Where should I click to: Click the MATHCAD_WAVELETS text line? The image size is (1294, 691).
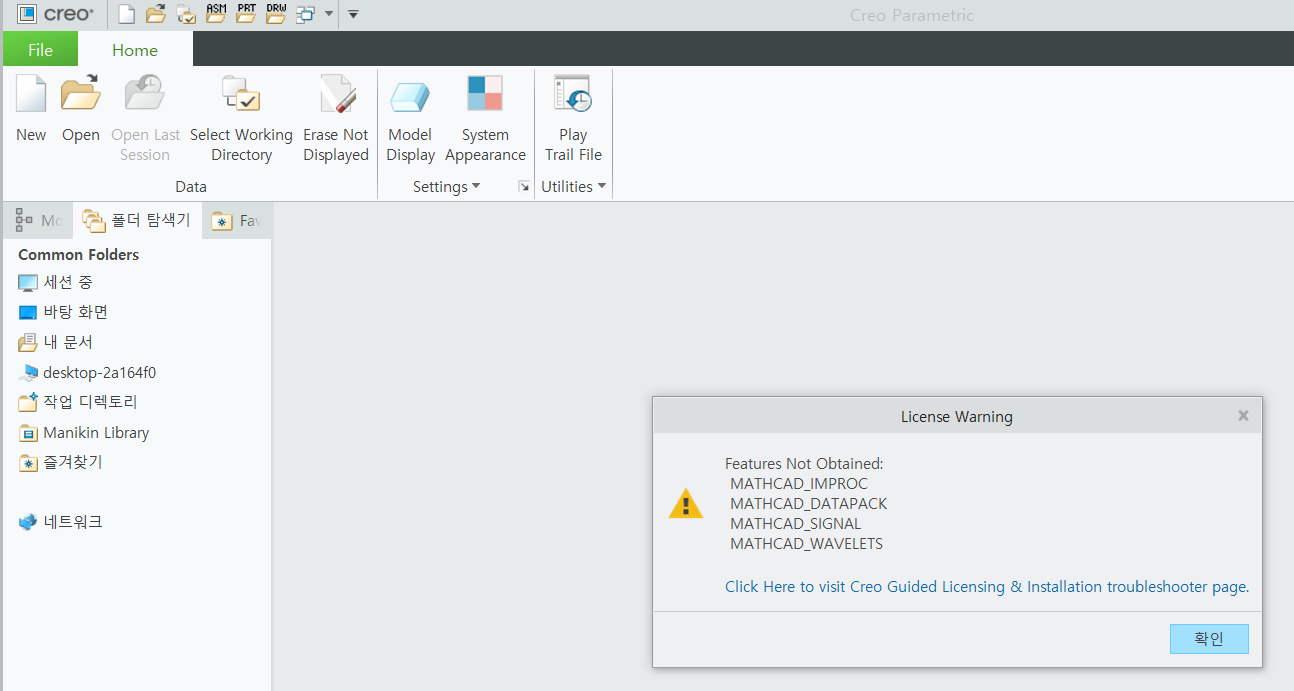point(807,544)
